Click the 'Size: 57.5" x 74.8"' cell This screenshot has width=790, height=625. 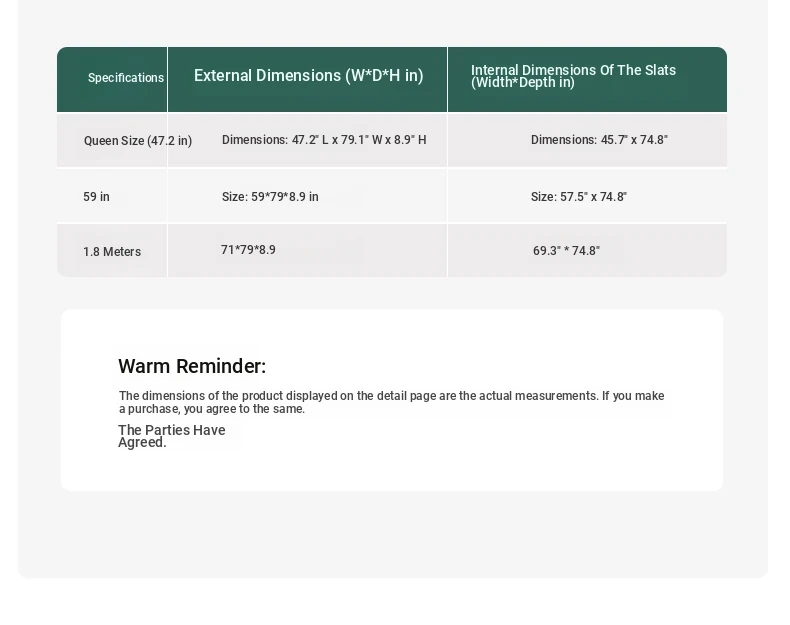578,197
